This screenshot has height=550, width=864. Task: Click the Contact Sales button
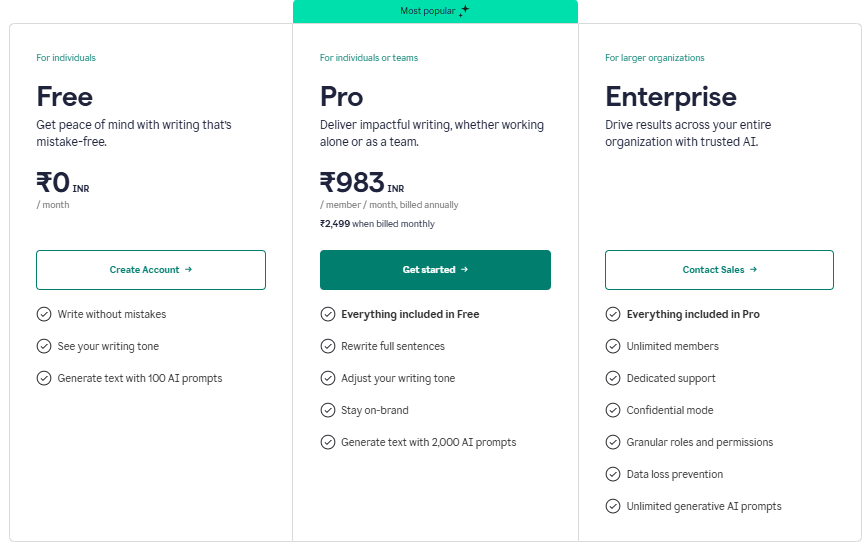click(719, 270)
